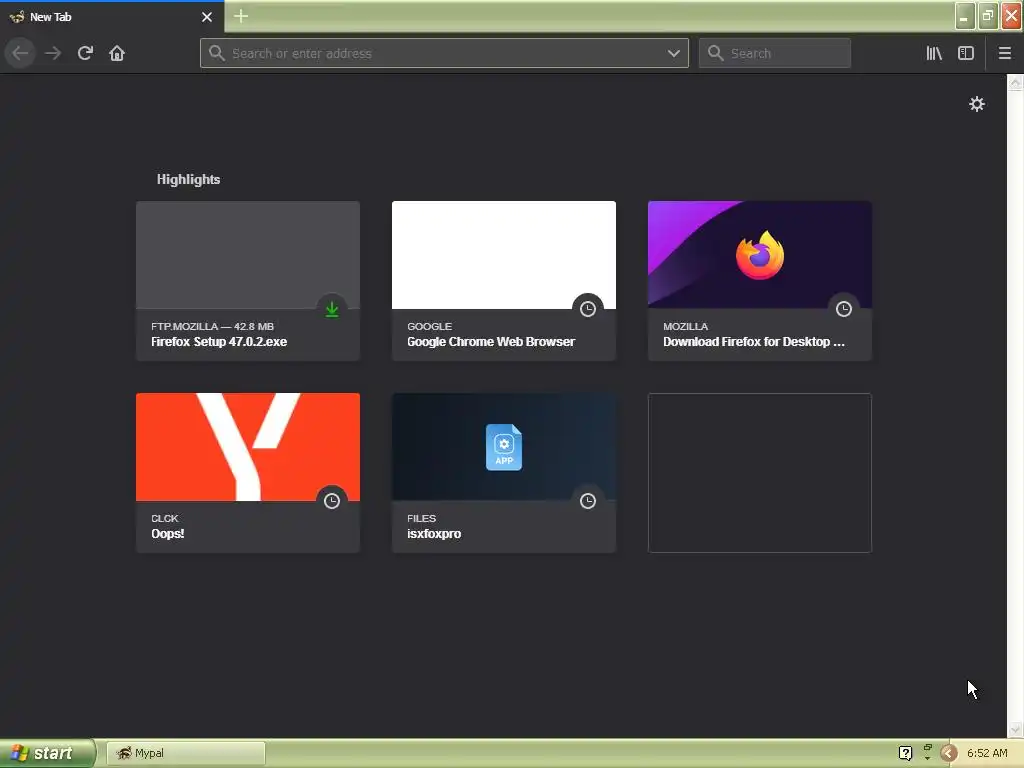Click the Highlights section heading

[188, 179]
